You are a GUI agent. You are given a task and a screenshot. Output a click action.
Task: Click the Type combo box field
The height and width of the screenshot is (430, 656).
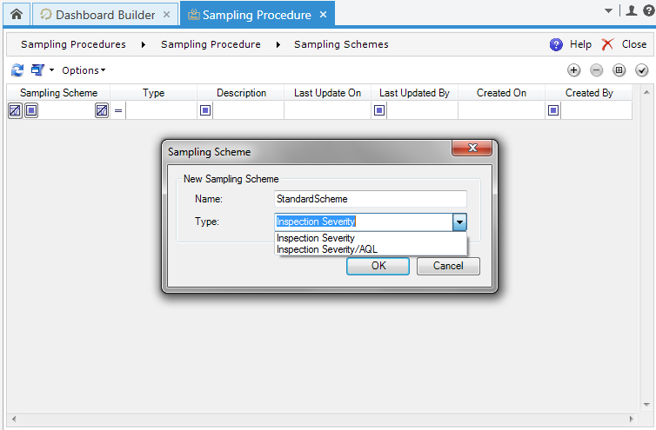tap(363, 222)
